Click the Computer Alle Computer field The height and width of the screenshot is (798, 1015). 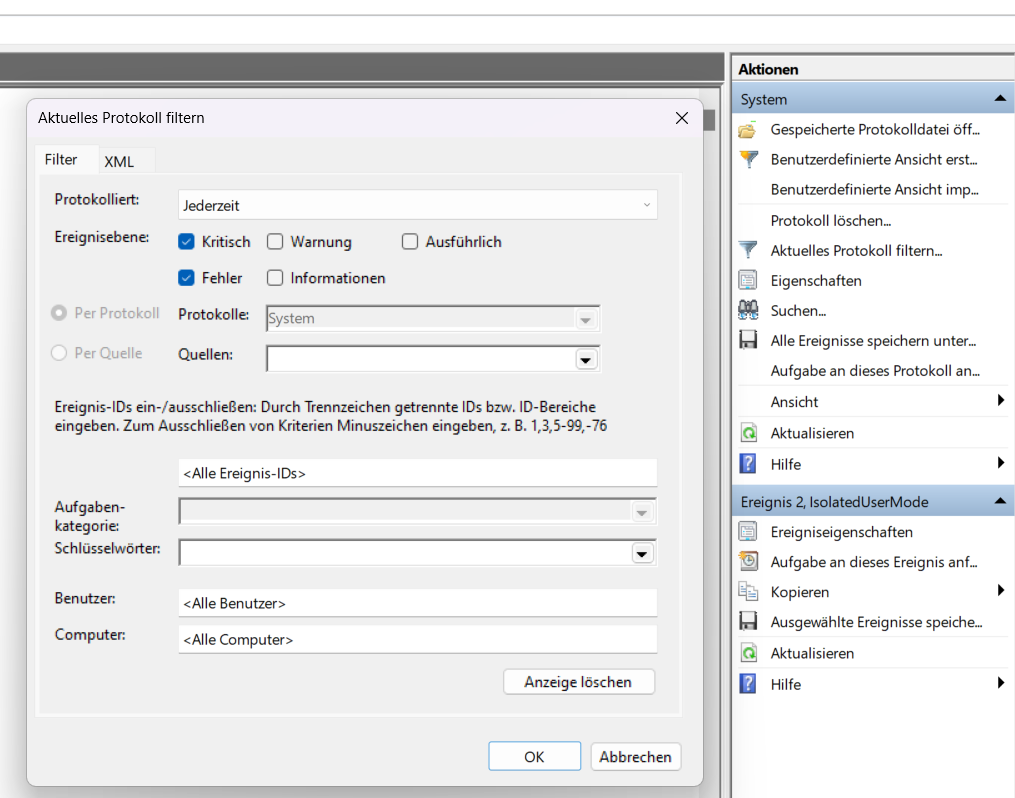[x=418, y=639]
